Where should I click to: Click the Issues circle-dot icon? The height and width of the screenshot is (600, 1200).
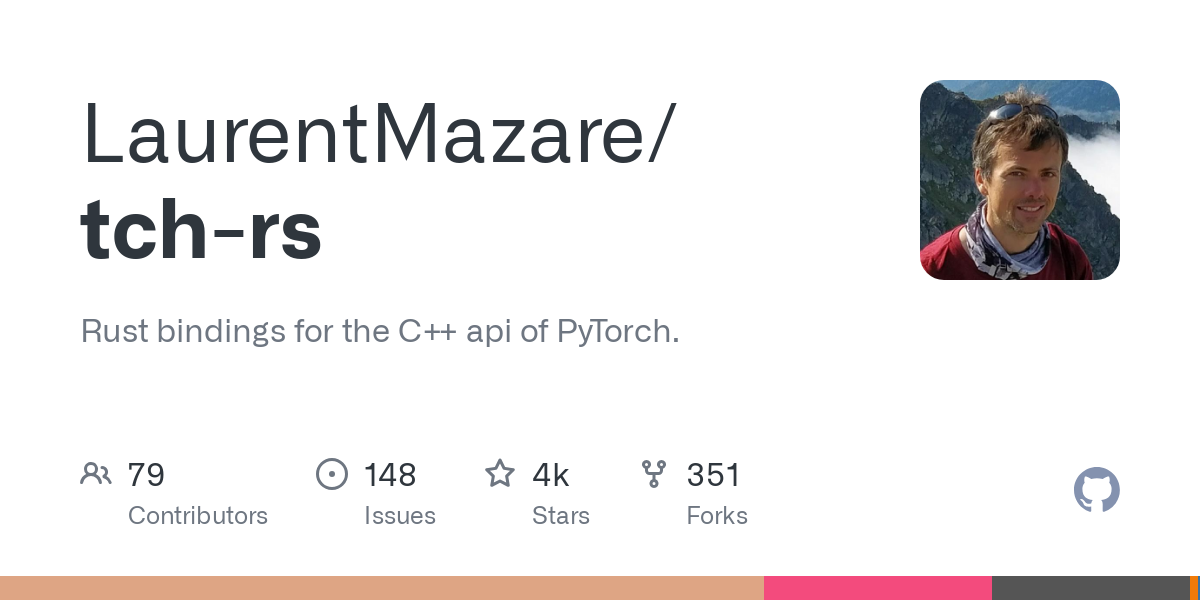tap(332, 474)
